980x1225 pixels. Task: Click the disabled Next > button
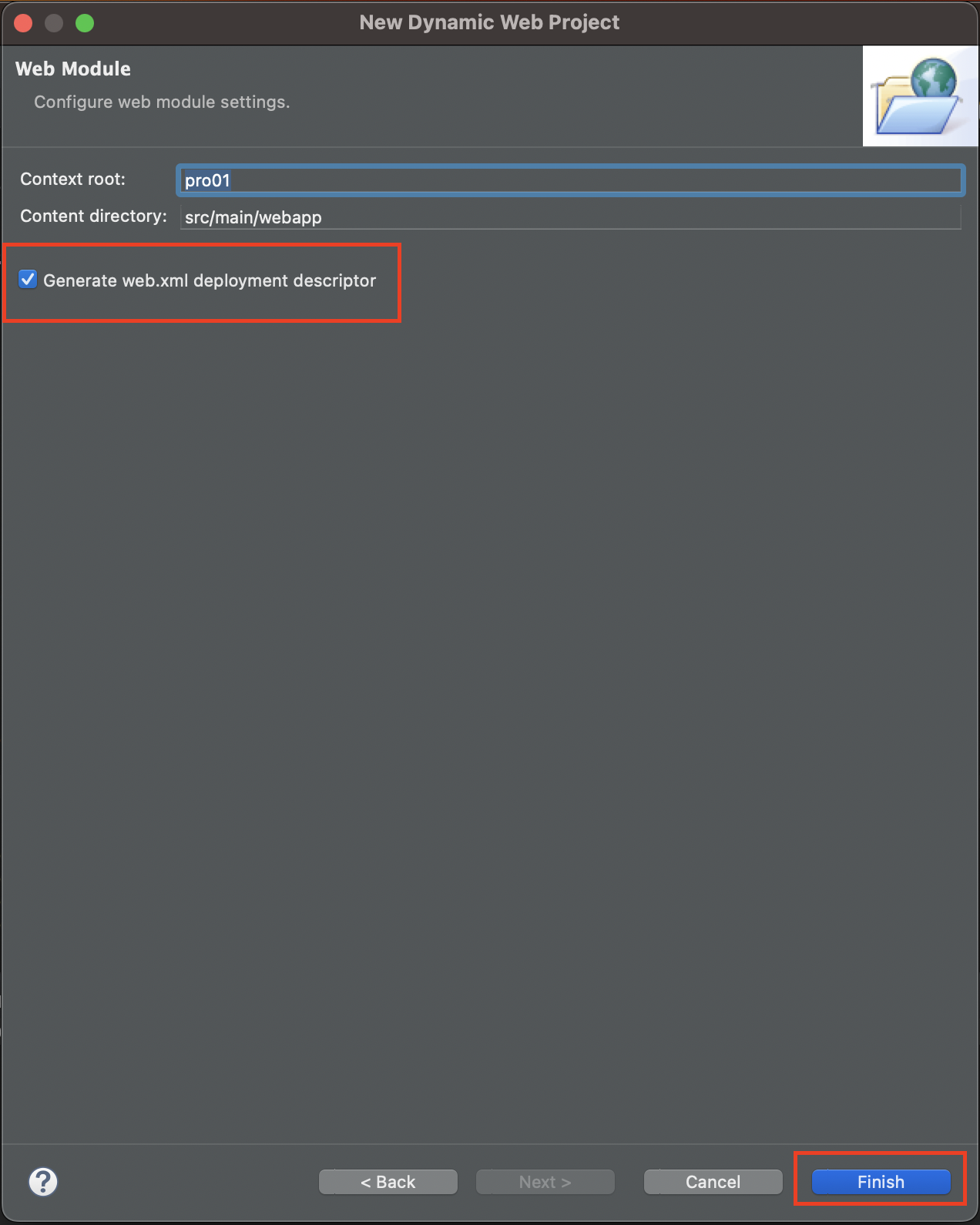pos(545,1182)
